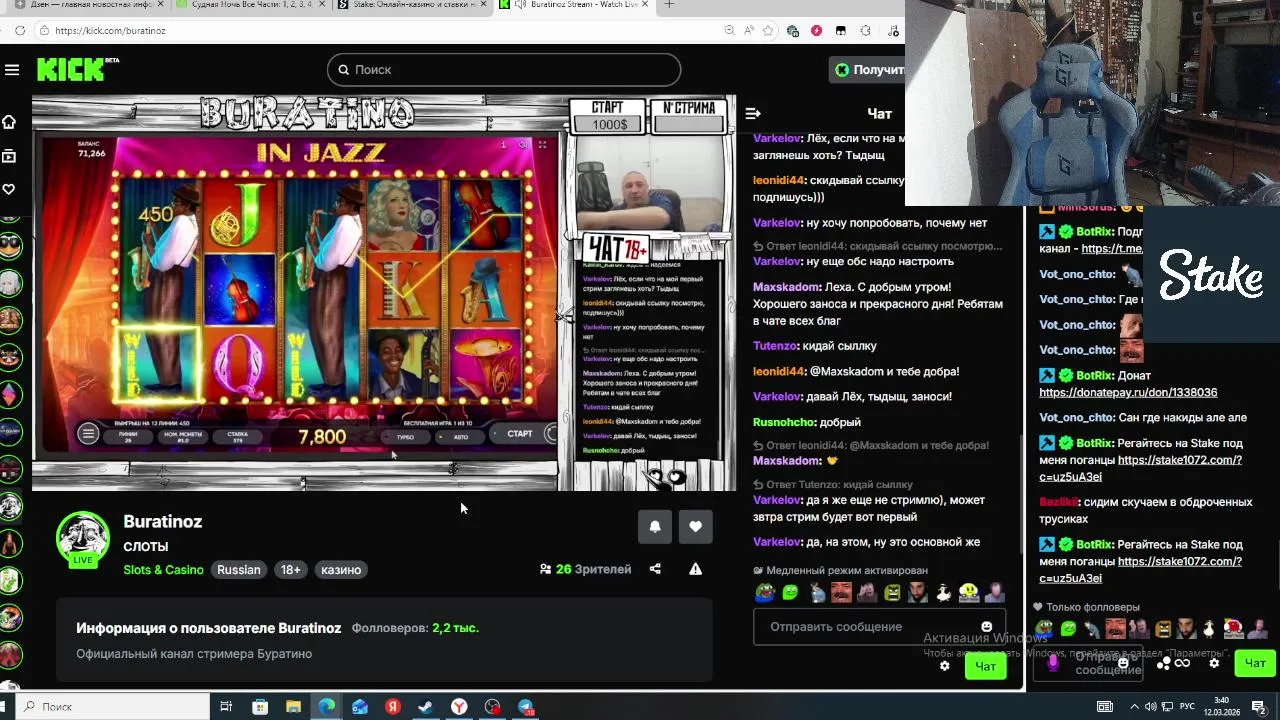Insert the Pepe frog emote in left chat
Screen dimensions: 1280x720
[764, 593]
